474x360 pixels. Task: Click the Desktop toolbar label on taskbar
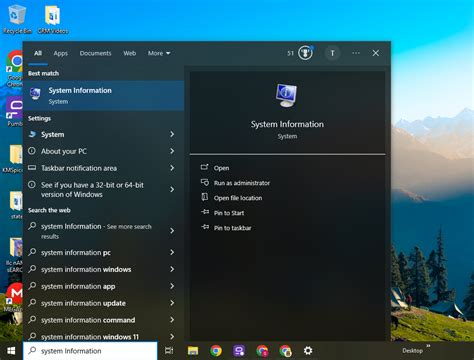[x=412, y=351]
